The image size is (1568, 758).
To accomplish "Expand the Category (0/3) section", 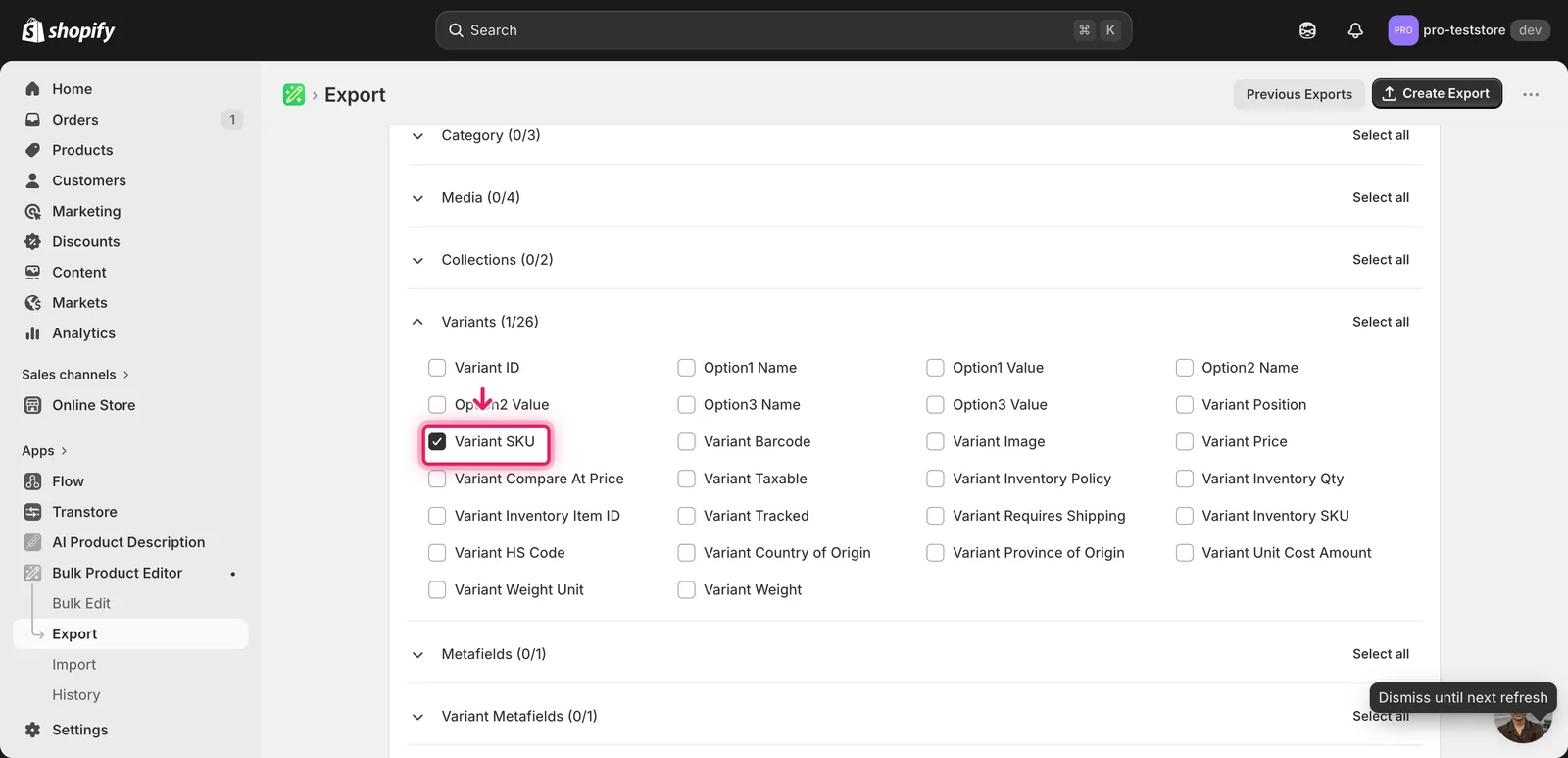I will pos(417,136).
